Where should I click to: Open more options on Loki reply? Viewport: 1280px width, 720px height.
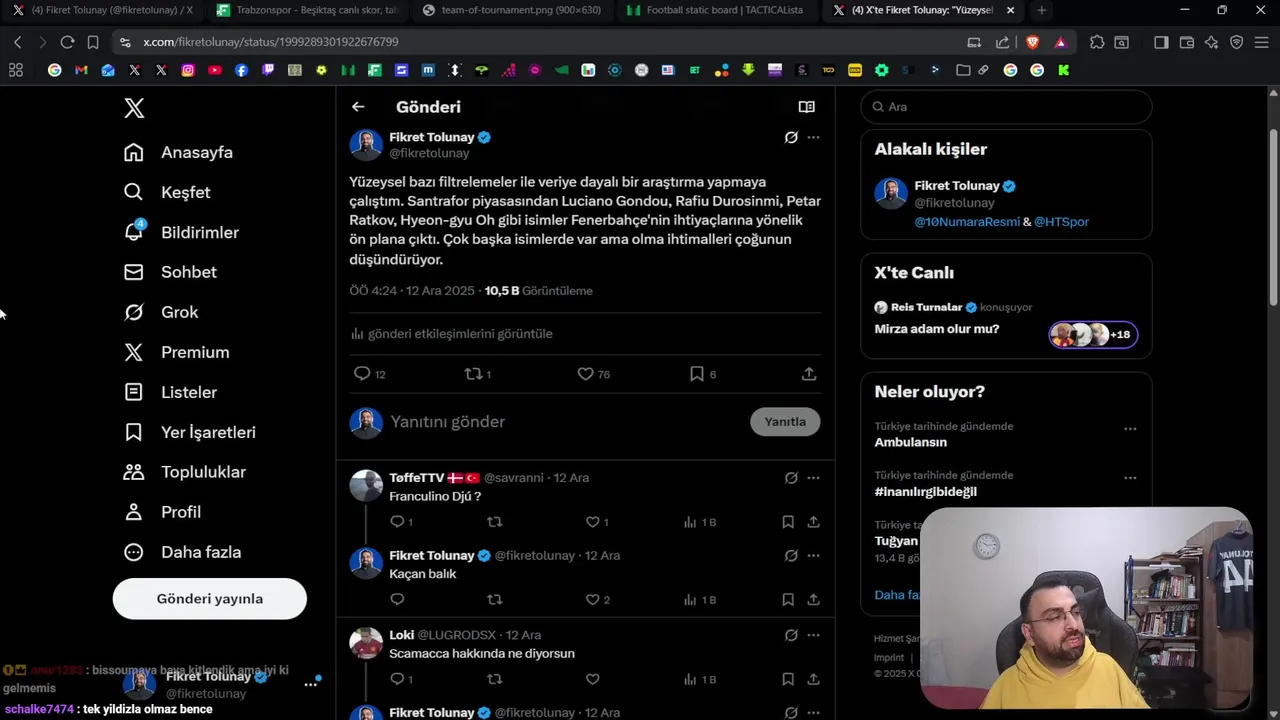click(x=813, y=635)
